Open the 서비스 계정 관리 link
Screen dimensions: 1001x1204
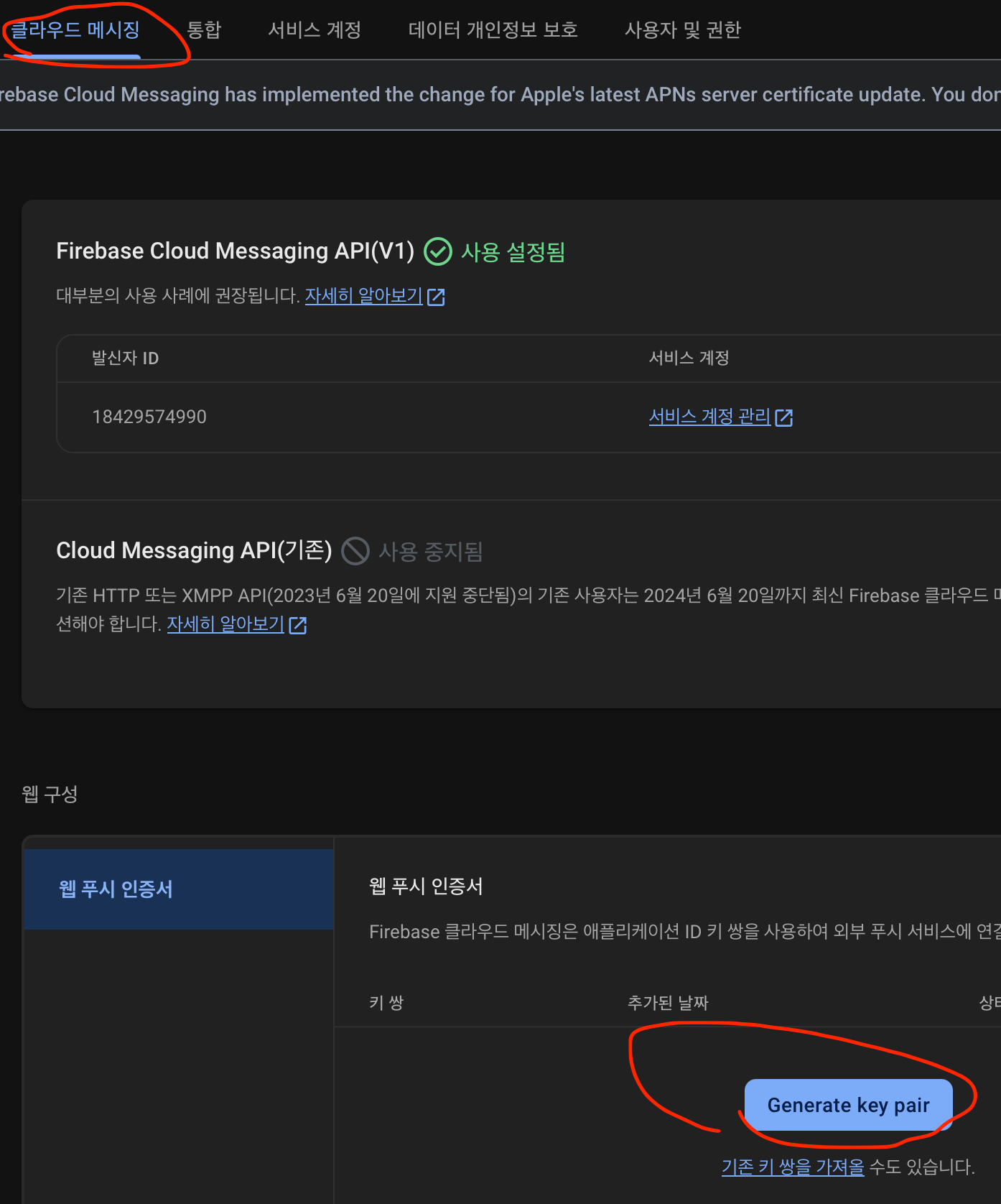pos(709,417)
